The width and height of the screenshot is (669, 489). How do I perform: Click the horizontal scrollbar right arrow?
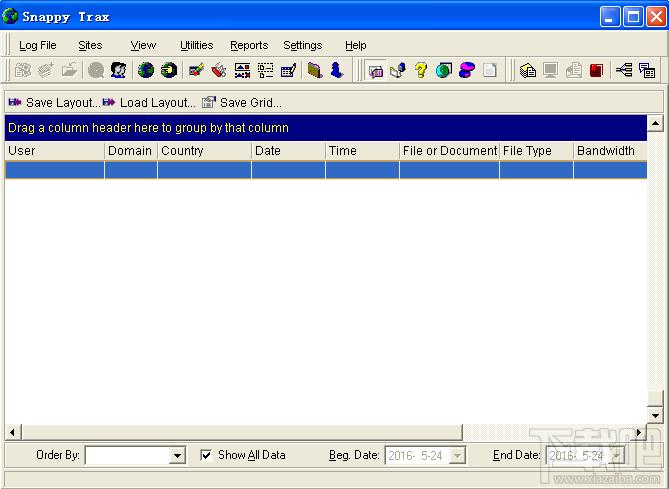pyautogui.click(x=639, y=432)
